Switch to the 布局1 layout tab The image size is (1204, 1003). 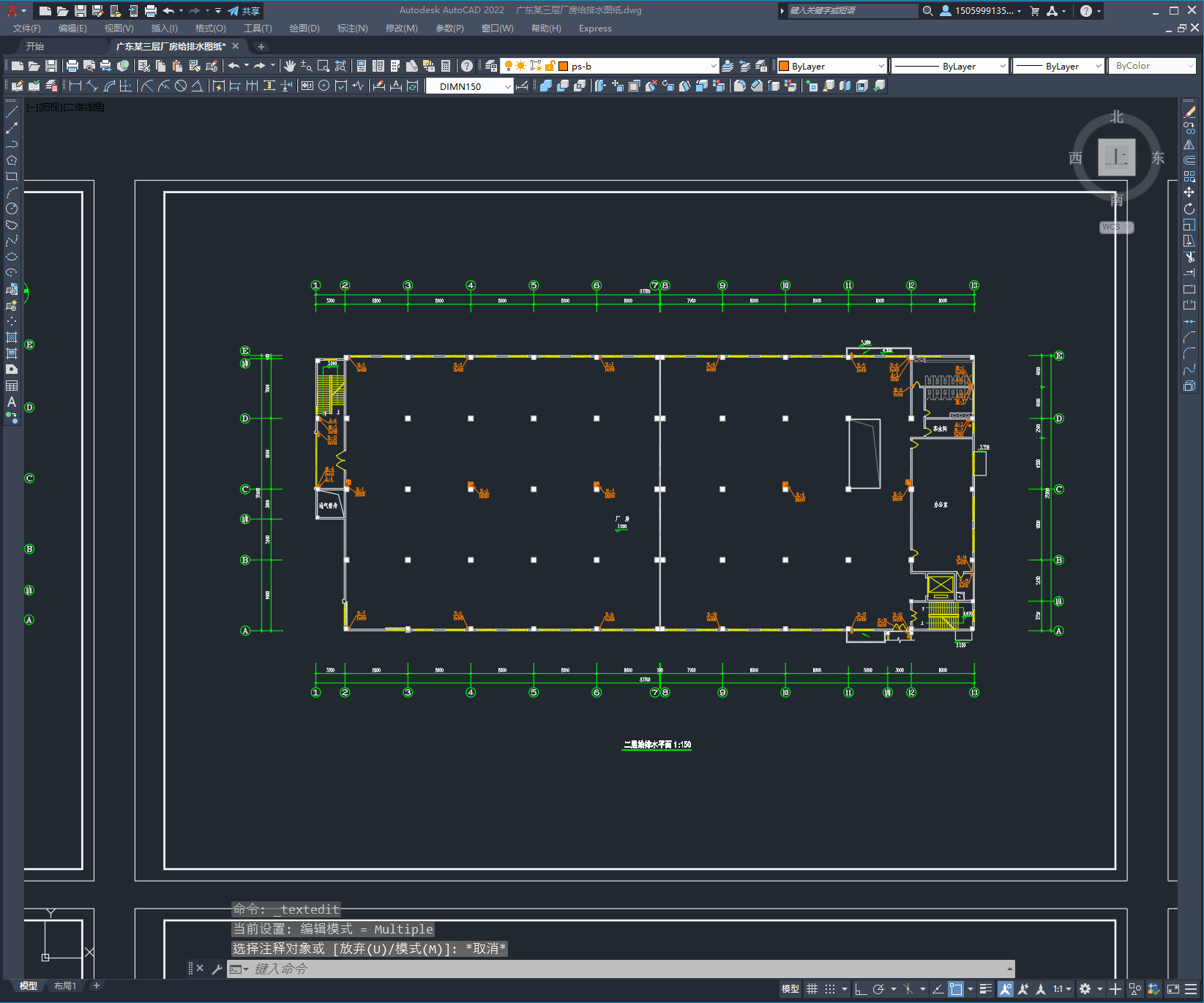pos(64,985)
